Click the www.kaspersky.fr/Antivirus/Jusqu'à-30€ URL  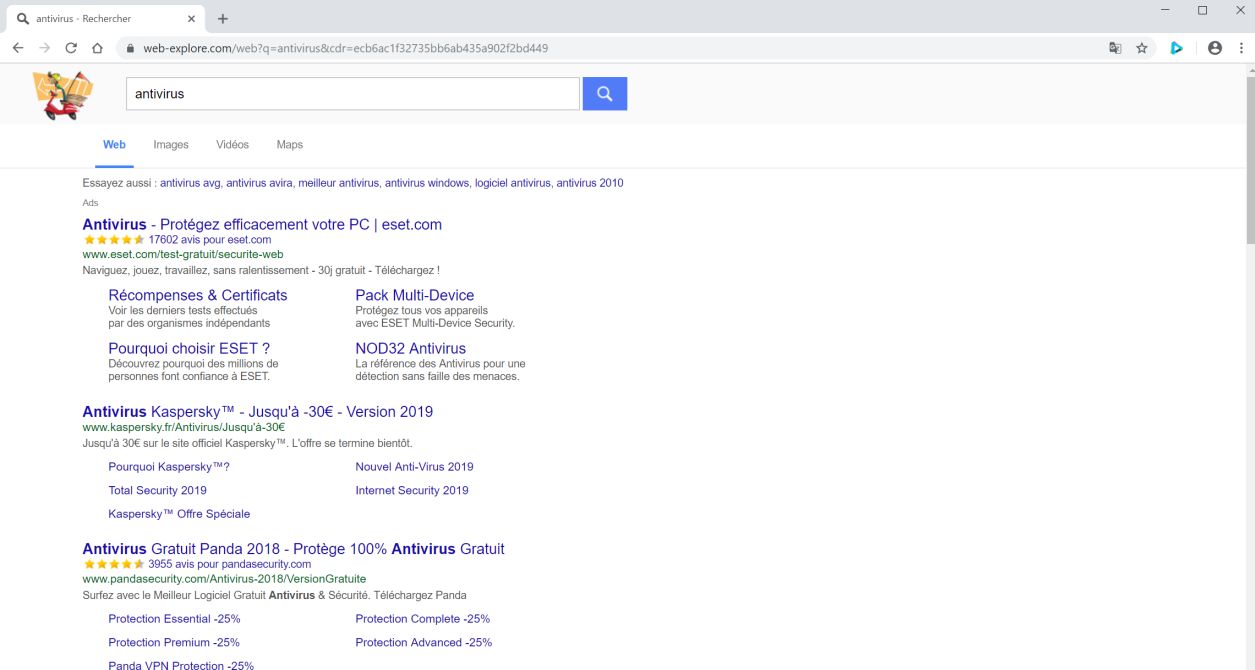[x=184, y=428]
